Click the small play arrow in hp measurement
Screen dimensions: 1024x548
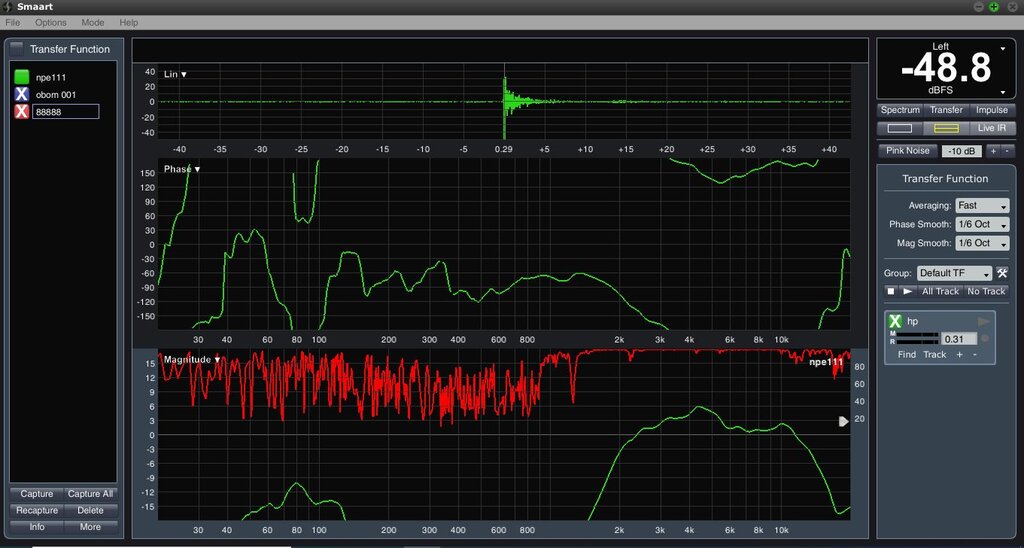coord(983,321)
